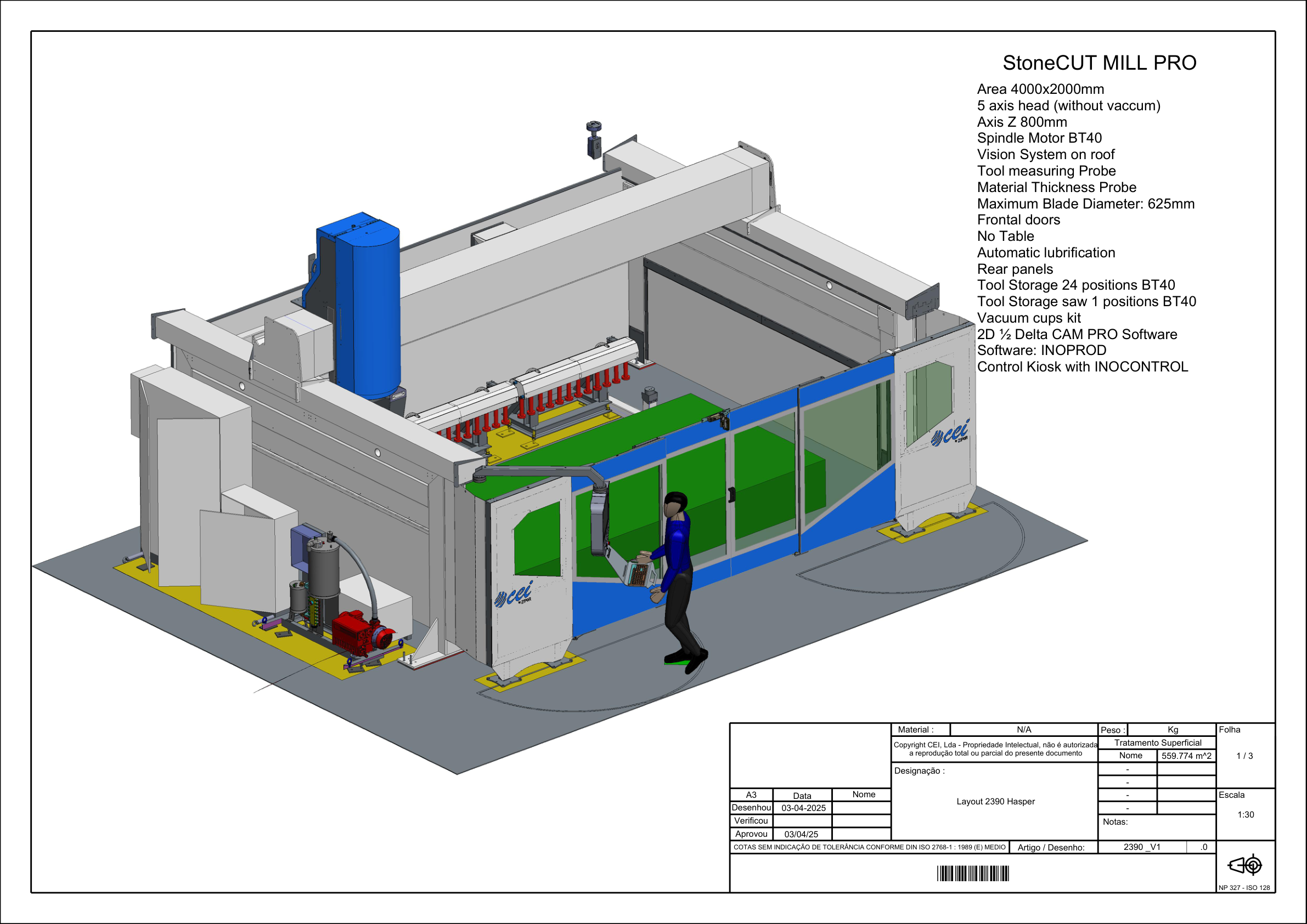This screenshot has height=924, width=1307.
Task: Click 'Control Kiosk with INOCONTROL' line
Action: coord(1082,367)
